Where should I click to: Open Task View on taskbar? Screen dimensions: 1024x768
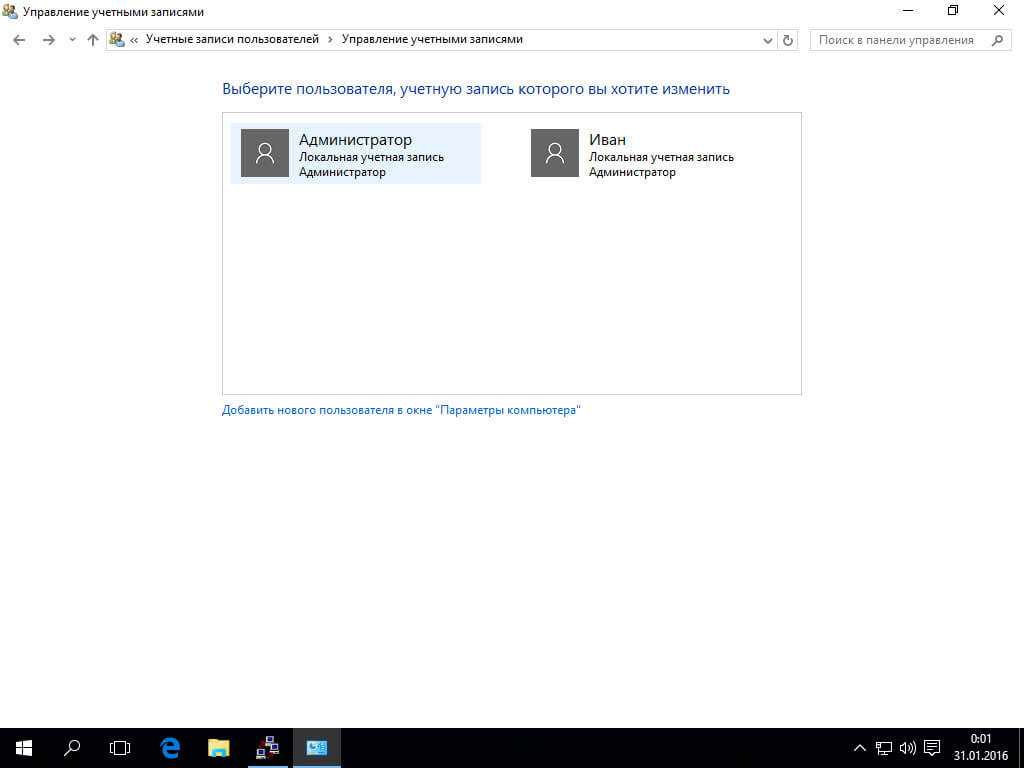[120, 748]
